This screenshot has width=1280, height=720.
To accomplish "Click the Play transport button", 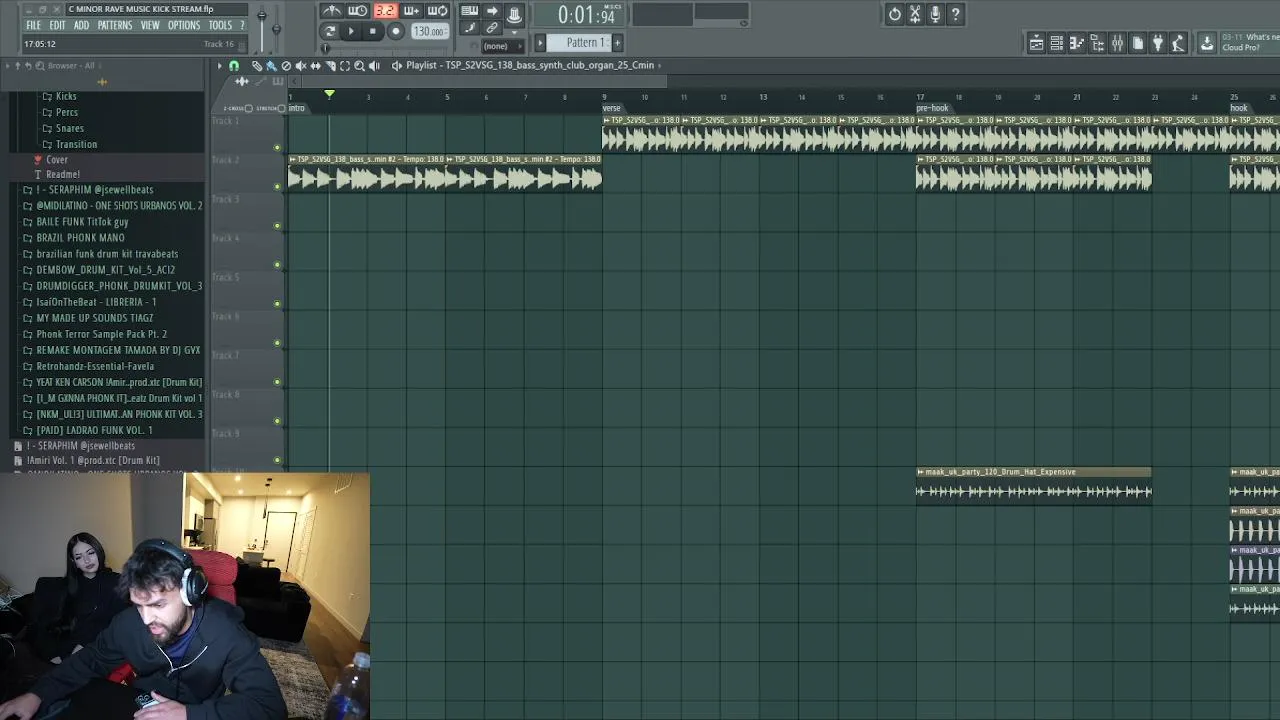I will [351, 31].
